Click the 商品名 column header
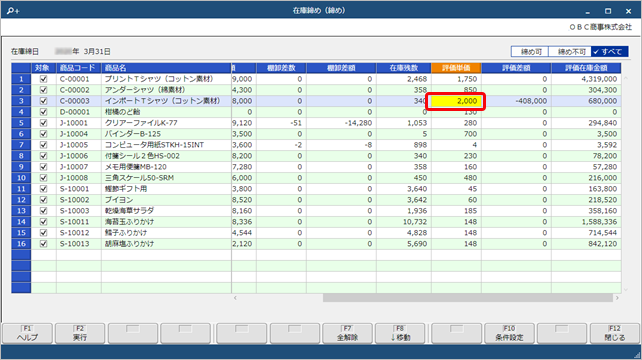This screenshot has height=360, width=642. click(166, 68)
